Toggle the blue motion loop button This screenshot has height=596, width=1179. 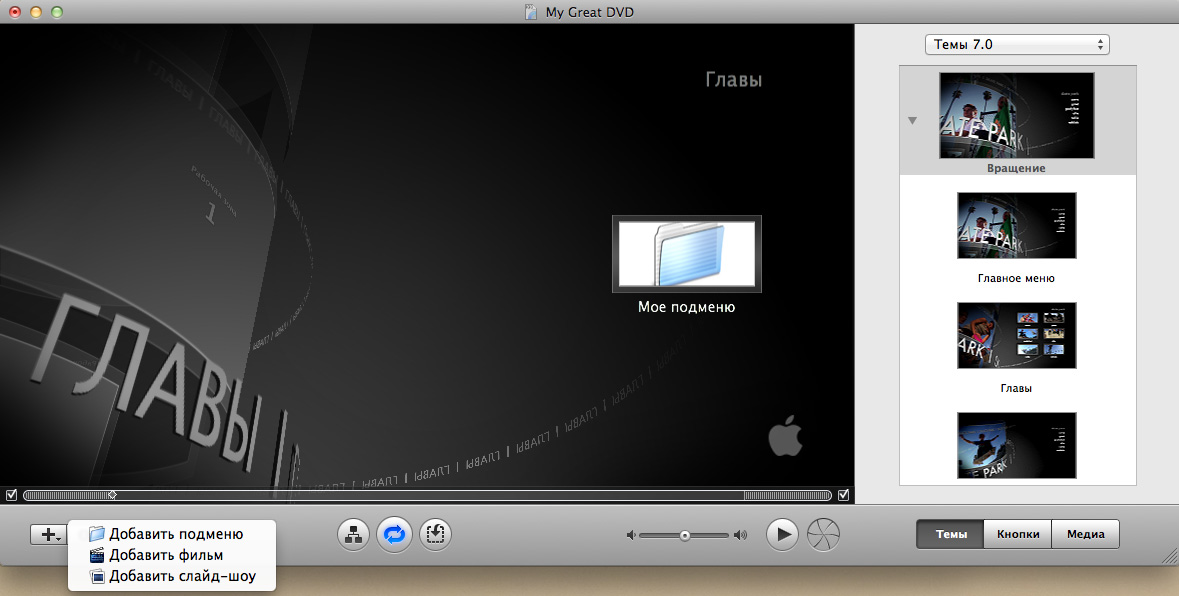(x=394, y=534)
